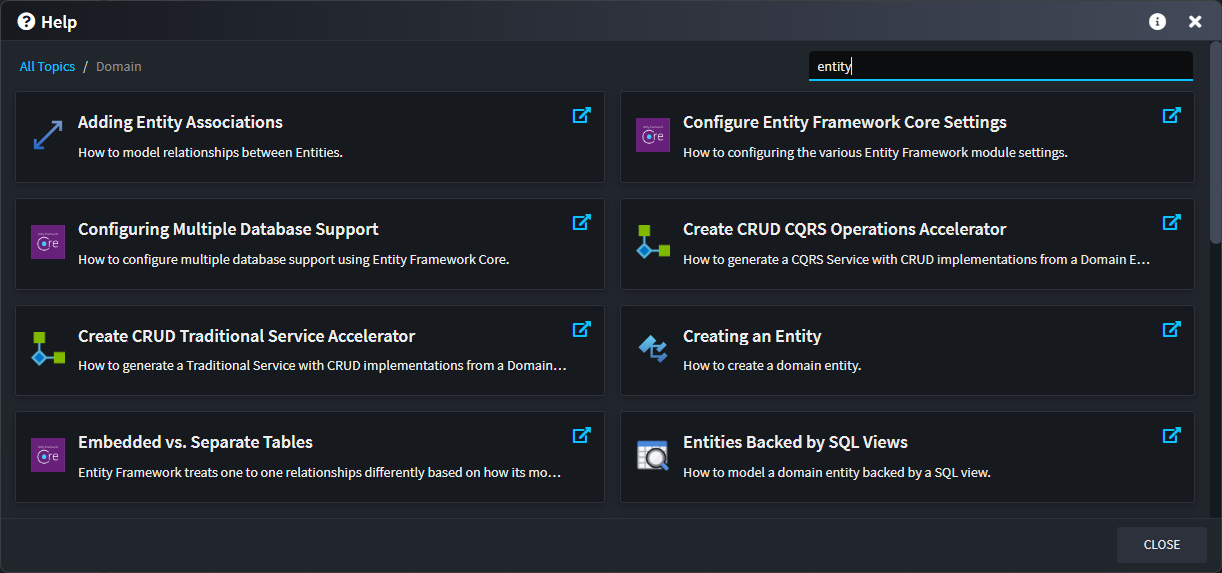Open external link for Create CRUD Traditional Service Accelerator
This screenshot has height=573, width=1222.
pos(581,329)
